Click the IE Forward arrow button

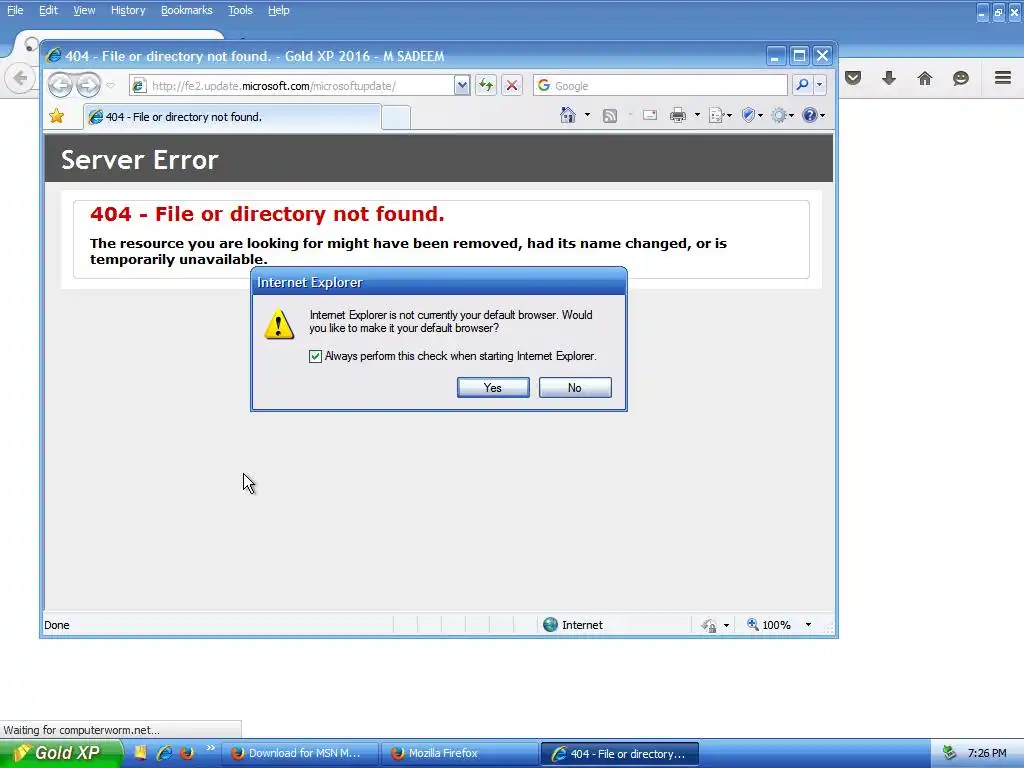pyautogui.click(x=88, y=85)
